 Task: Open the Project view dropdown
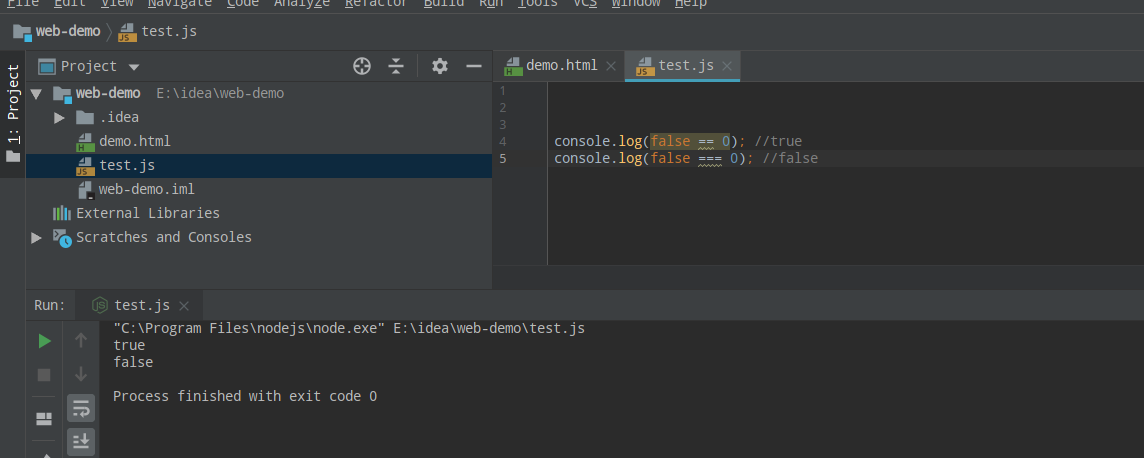tap(134, 67)
